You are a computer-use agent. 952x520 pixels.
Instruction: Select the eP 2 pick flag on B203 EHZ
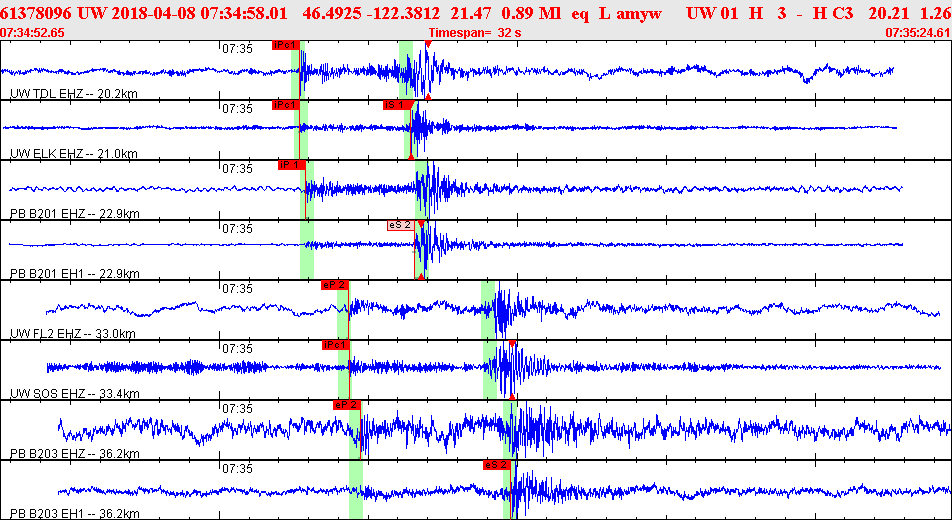[x=347, y=405]
